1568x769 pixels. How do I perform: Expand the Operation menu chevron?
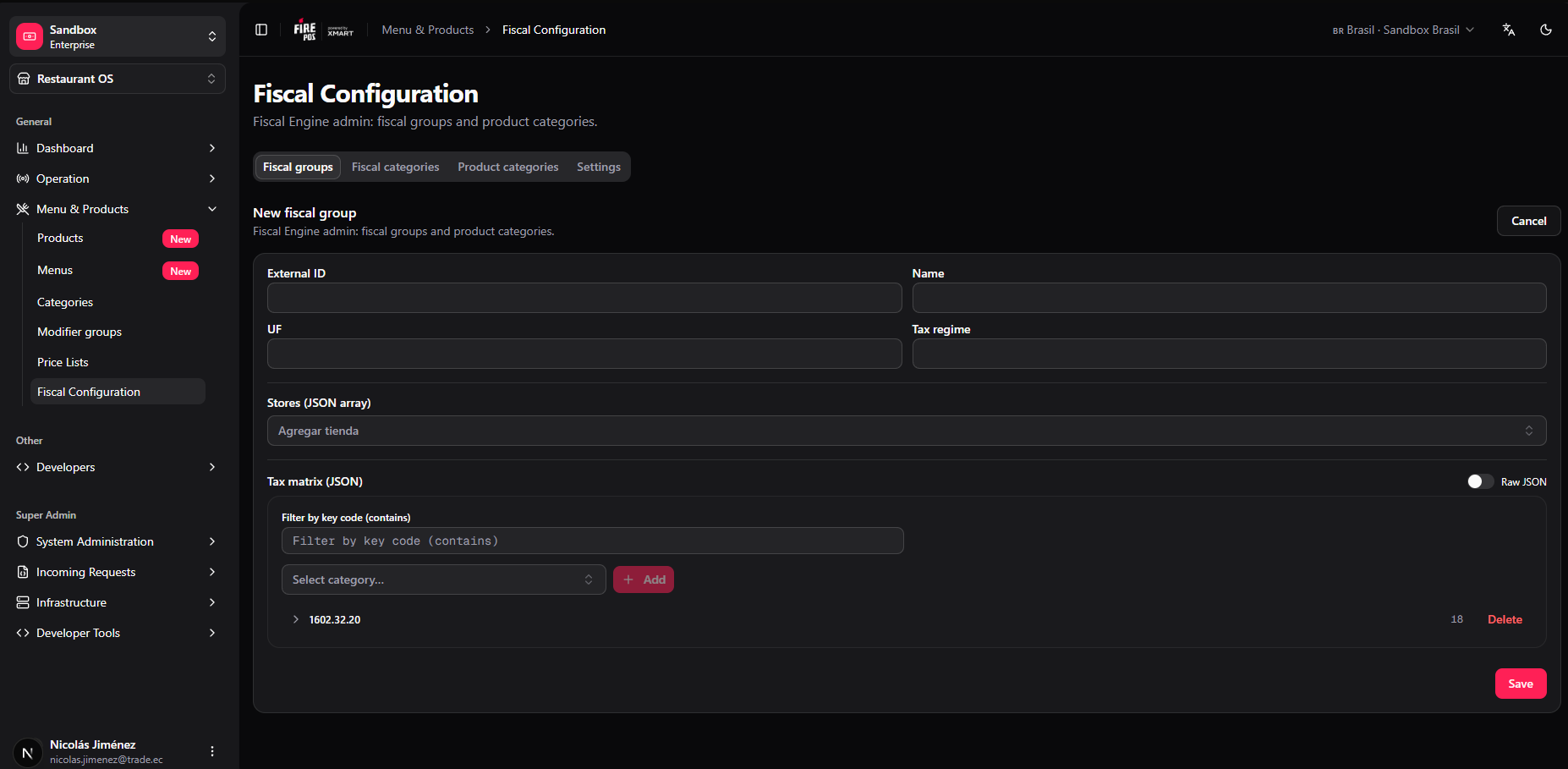tap(212, 179)
